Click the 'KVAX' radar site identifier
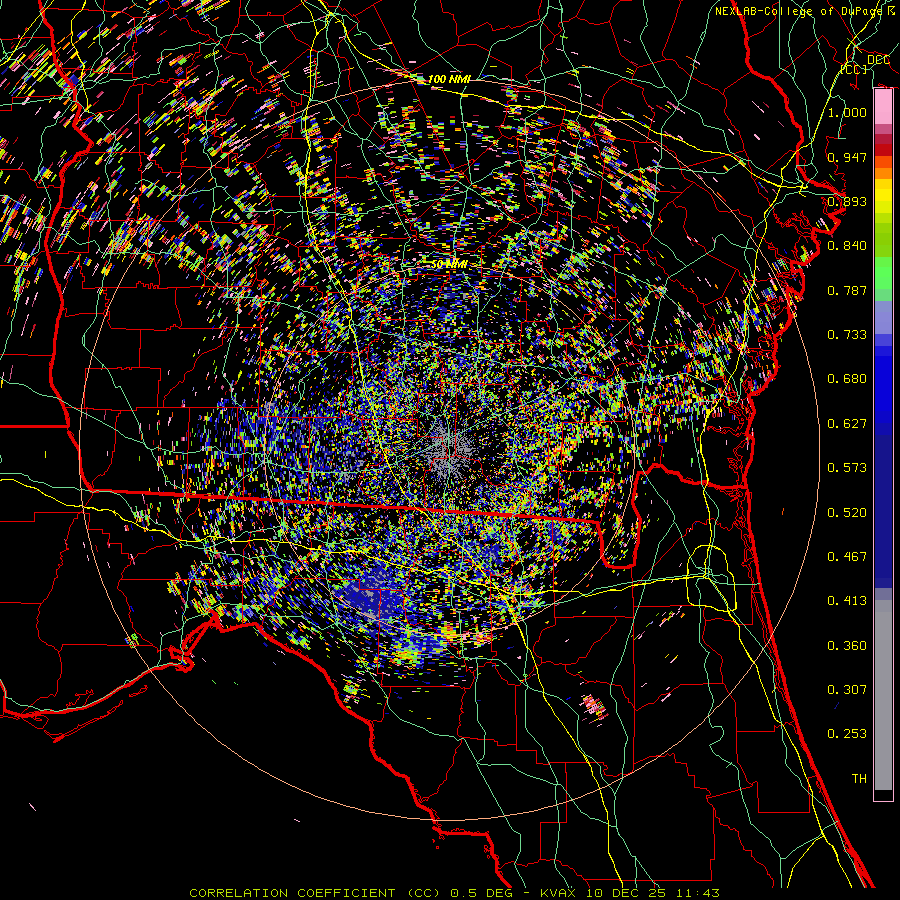 coord(559,893)
